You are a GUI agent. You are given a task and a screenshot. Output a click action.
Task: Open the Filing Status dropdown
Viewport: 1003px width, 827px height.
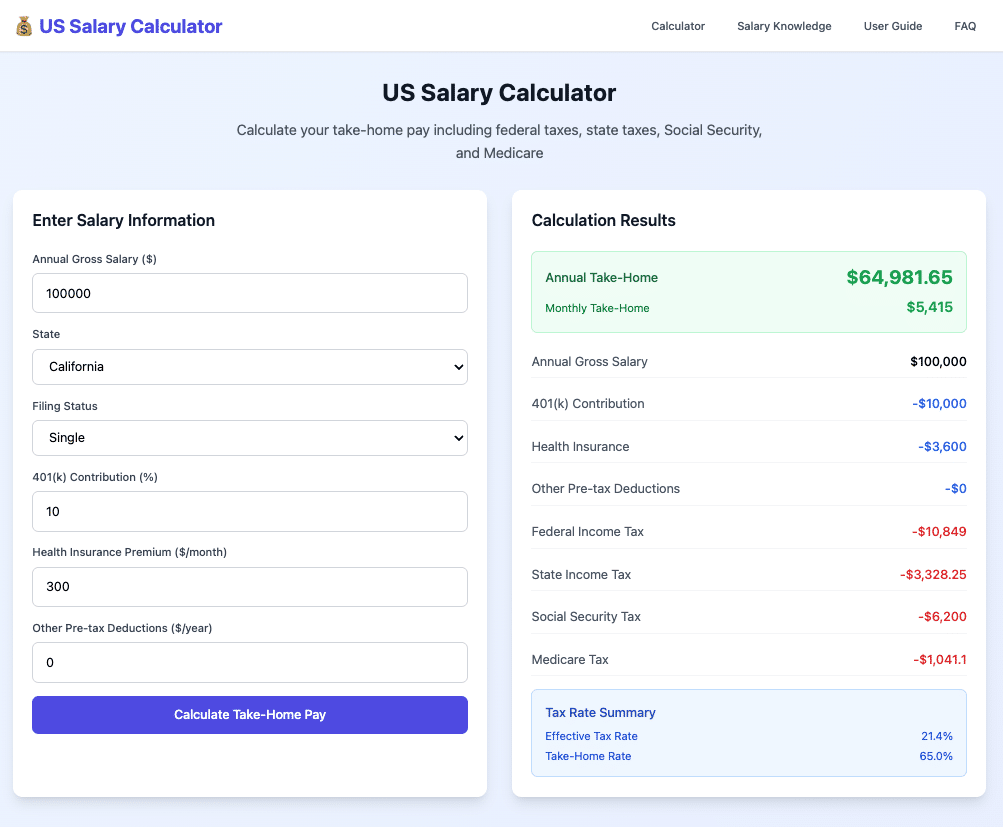249,438
